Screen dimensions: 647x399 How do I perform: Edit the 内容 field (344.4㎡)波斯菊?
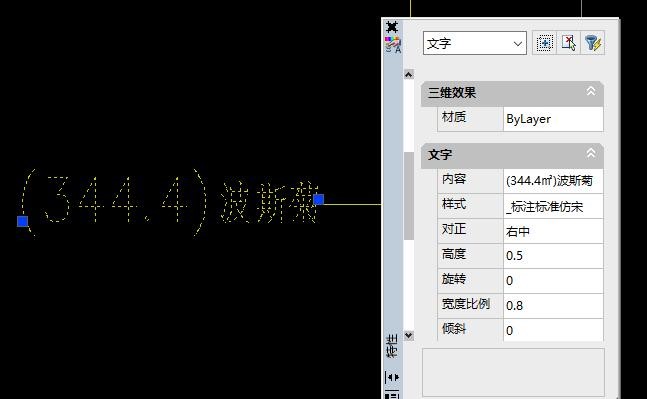(x=553, y=181)
